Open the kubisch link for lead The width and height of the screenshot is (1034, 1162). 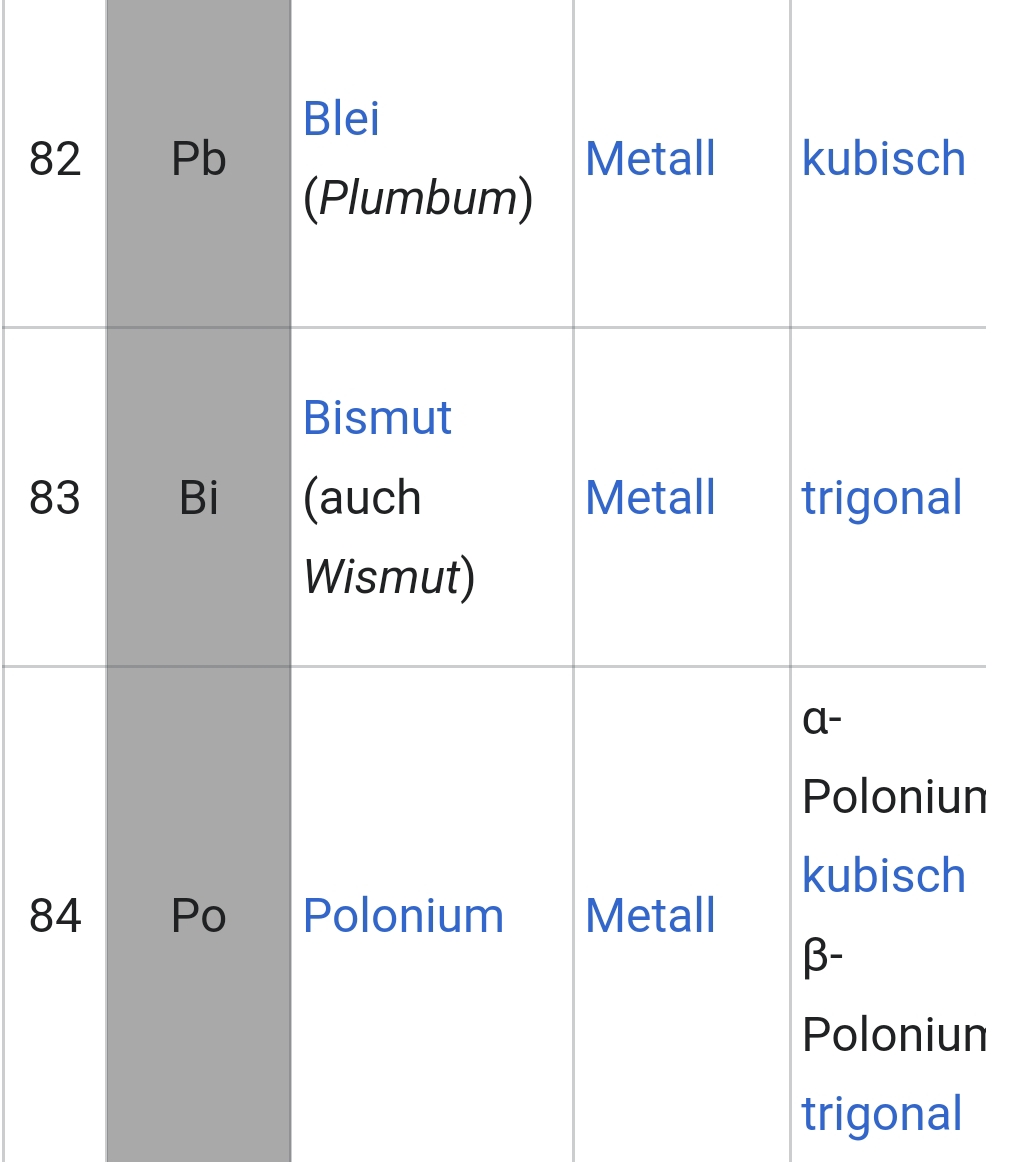pyautogui.click(x=884, y=159)
